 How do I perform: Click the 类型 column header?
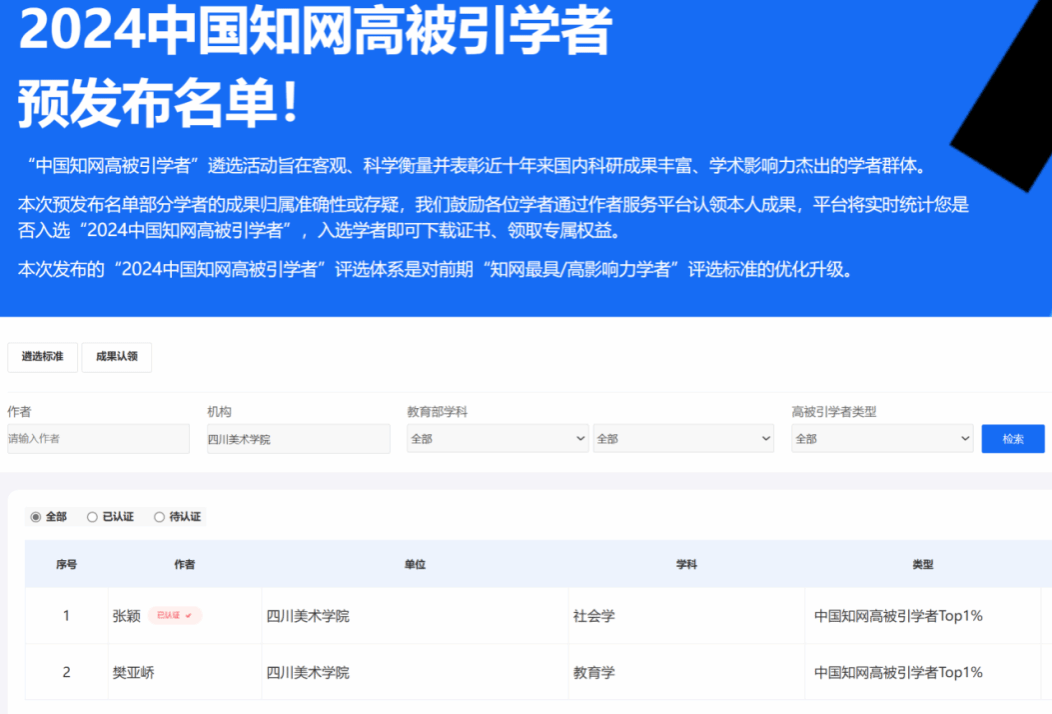[x=922, y=565]
